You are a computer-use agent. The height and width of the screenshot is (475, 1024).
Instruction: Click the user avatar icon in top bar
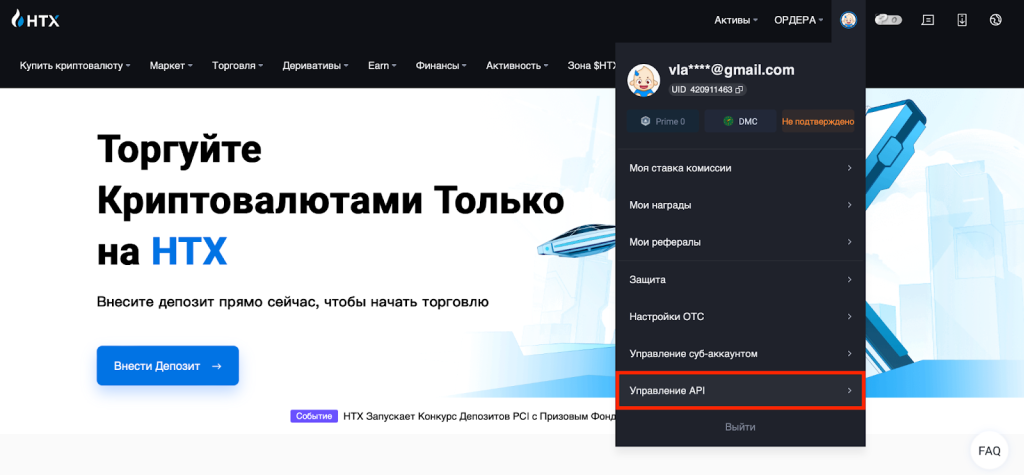point(848,19)
